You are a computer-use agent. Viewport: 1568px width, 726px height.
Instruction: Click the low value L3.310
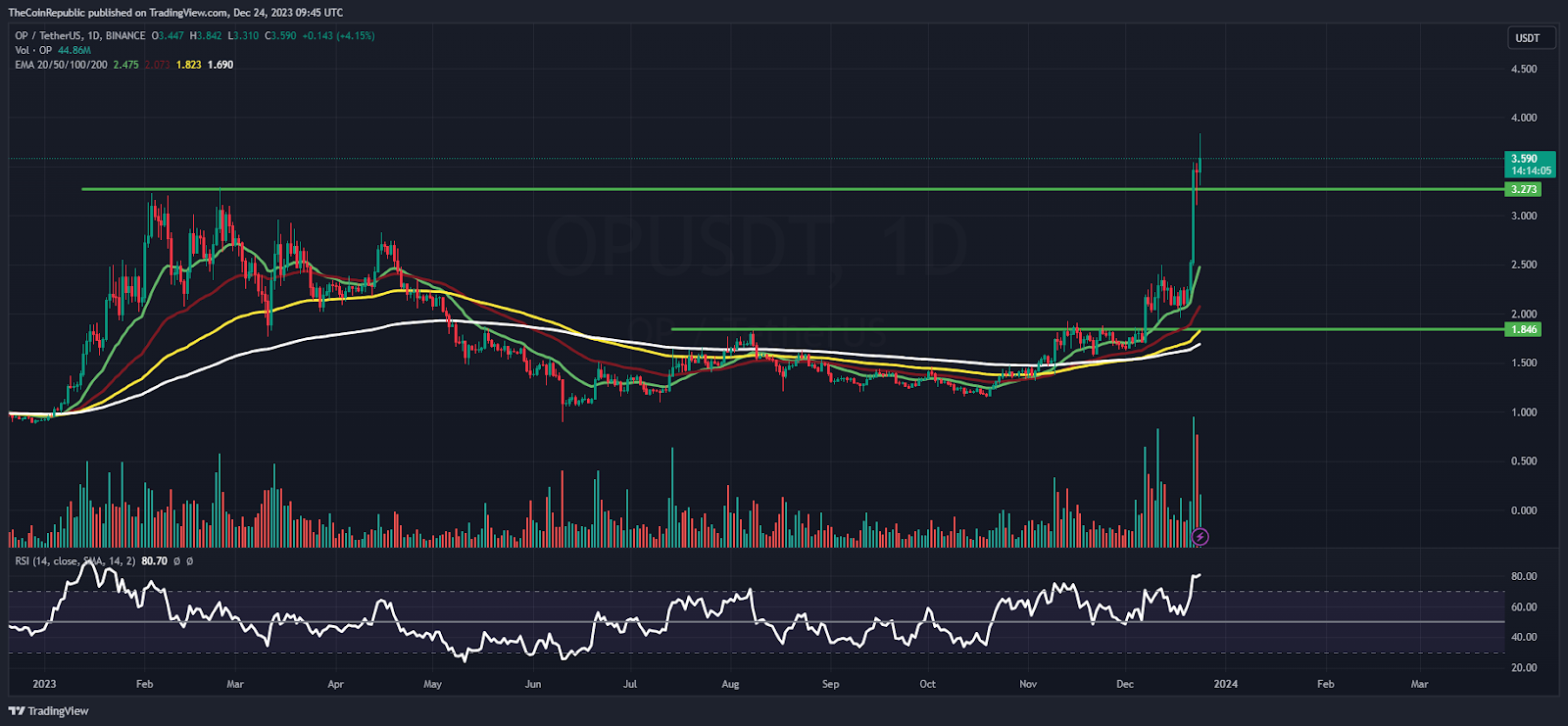244,36
